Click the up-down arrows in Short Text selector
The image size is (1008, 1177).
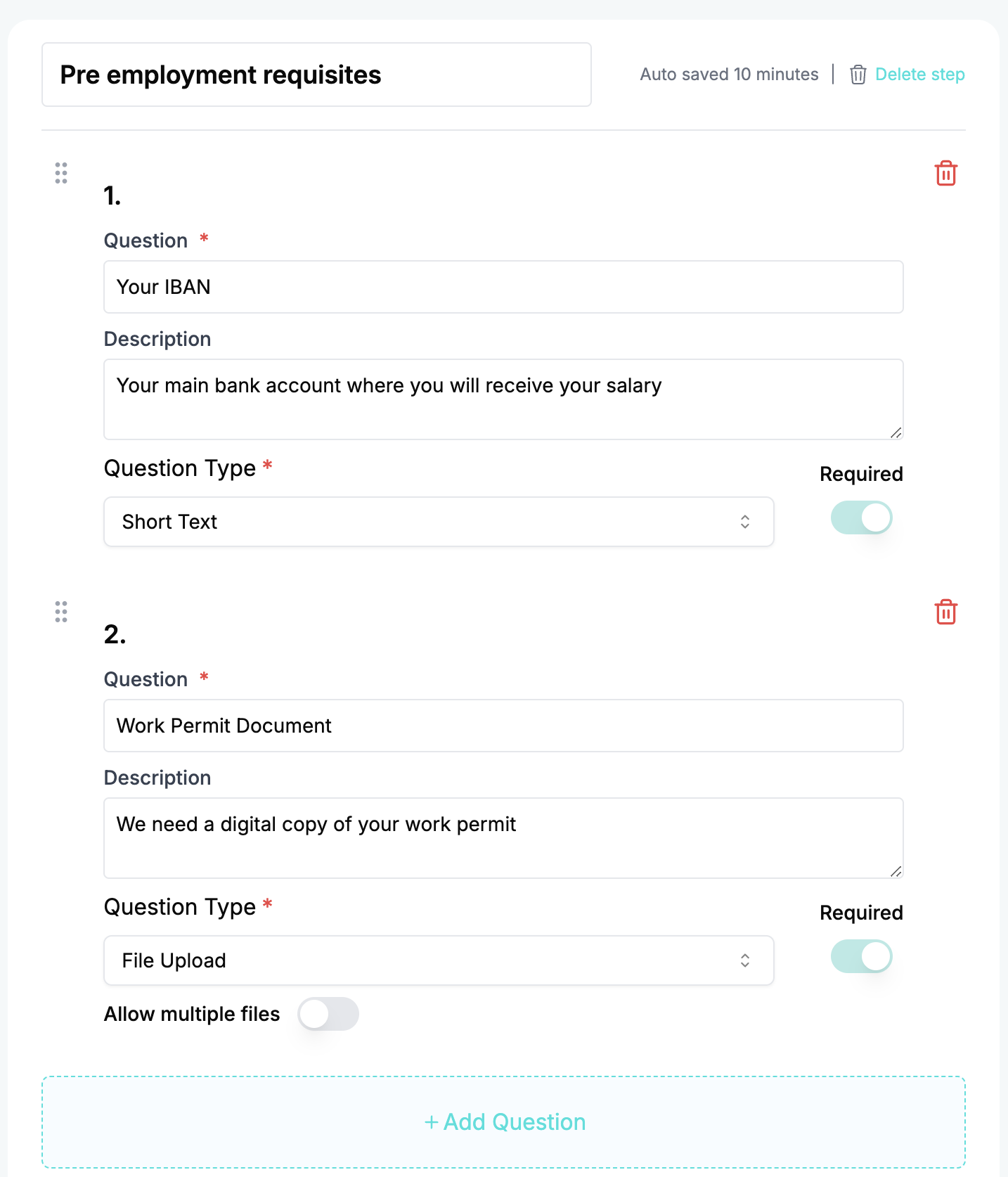pyautogui.click(x=745, y=522)
